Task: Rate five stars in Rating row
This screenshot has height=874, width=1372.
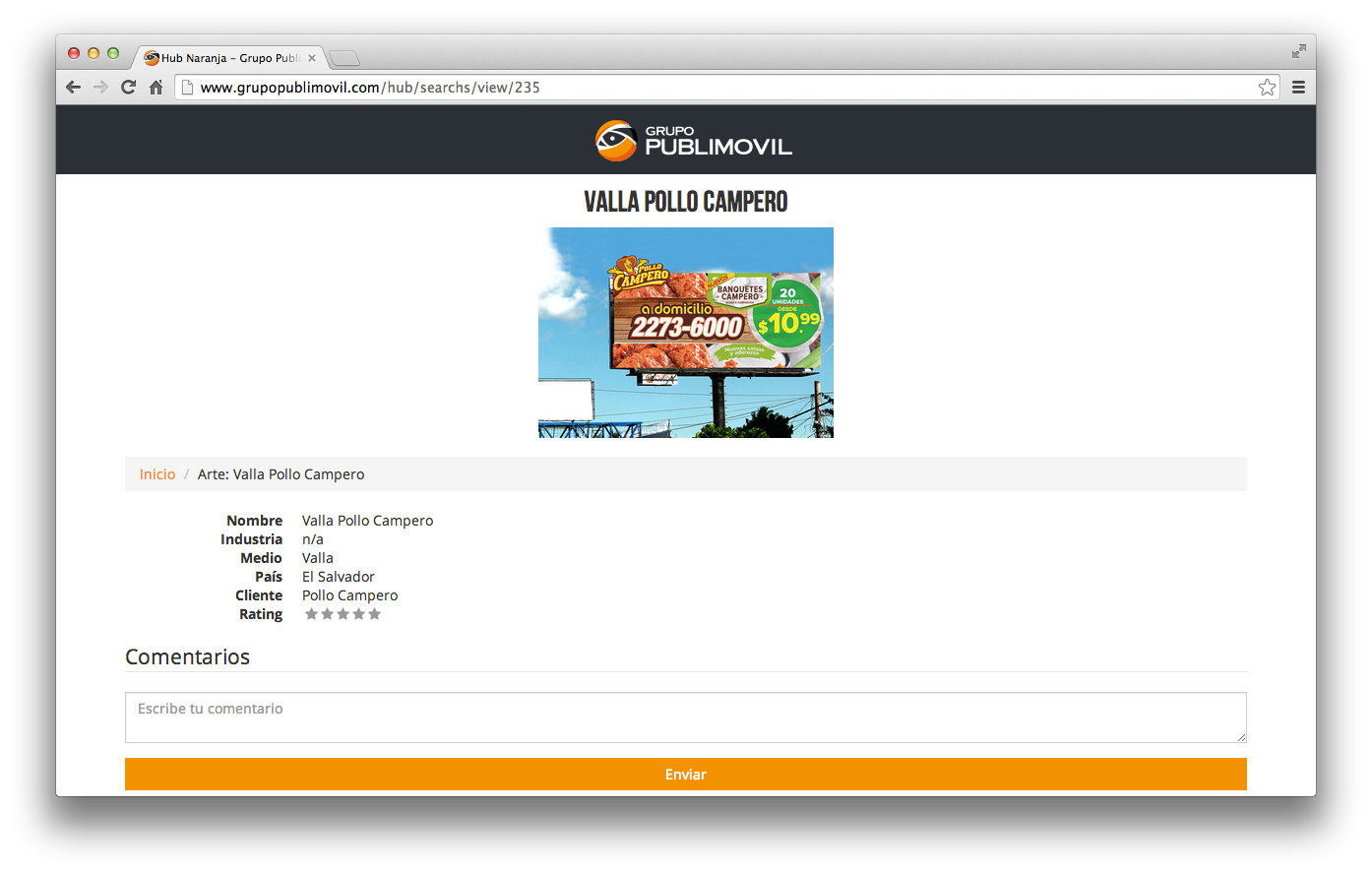Action: 374,614
